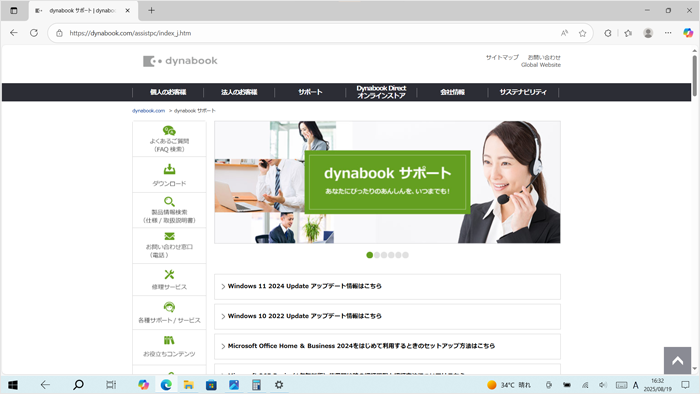700x394 pixels.
Task: Click the お問い合わせ header link
Action: point(544,57)
